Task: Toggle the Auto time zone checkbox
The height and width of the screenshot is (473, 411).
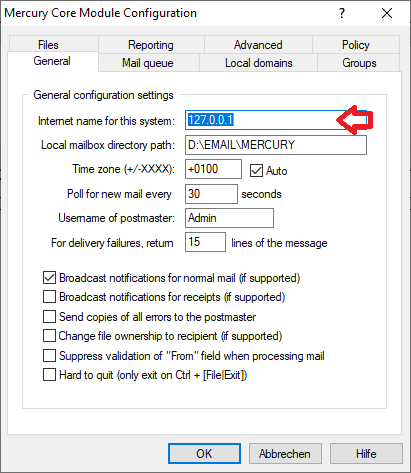Action: pos(256,171)
